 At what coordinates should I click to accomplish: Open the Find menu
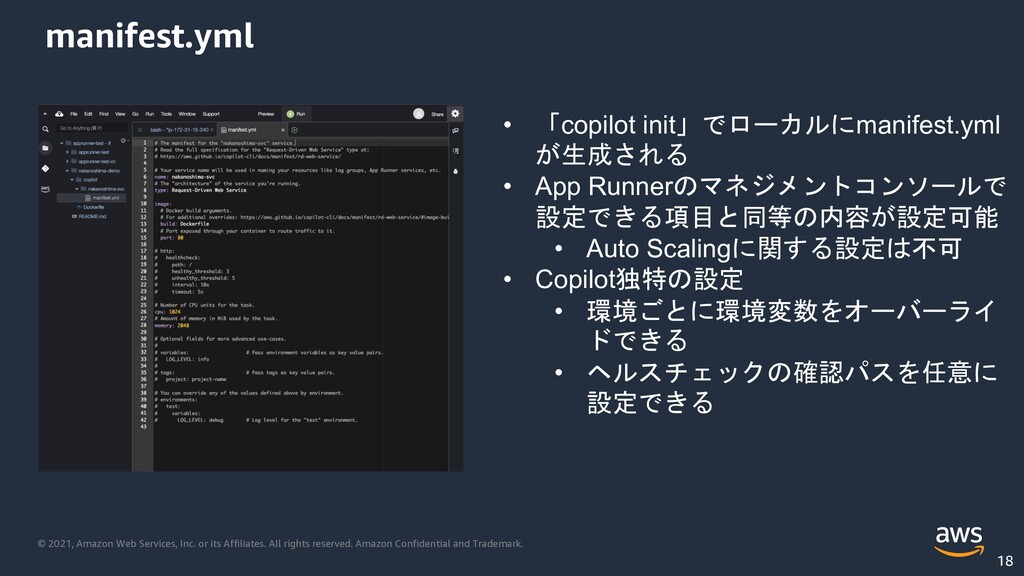coord(104,114)
